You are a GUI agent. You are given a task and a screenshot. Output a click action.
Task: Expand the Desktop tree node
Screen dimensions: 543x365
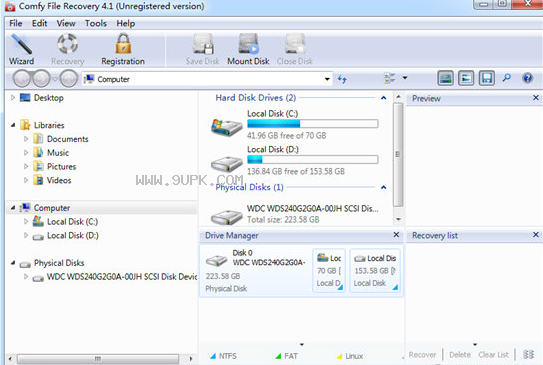pyautogui.click(x=13, y=98)
